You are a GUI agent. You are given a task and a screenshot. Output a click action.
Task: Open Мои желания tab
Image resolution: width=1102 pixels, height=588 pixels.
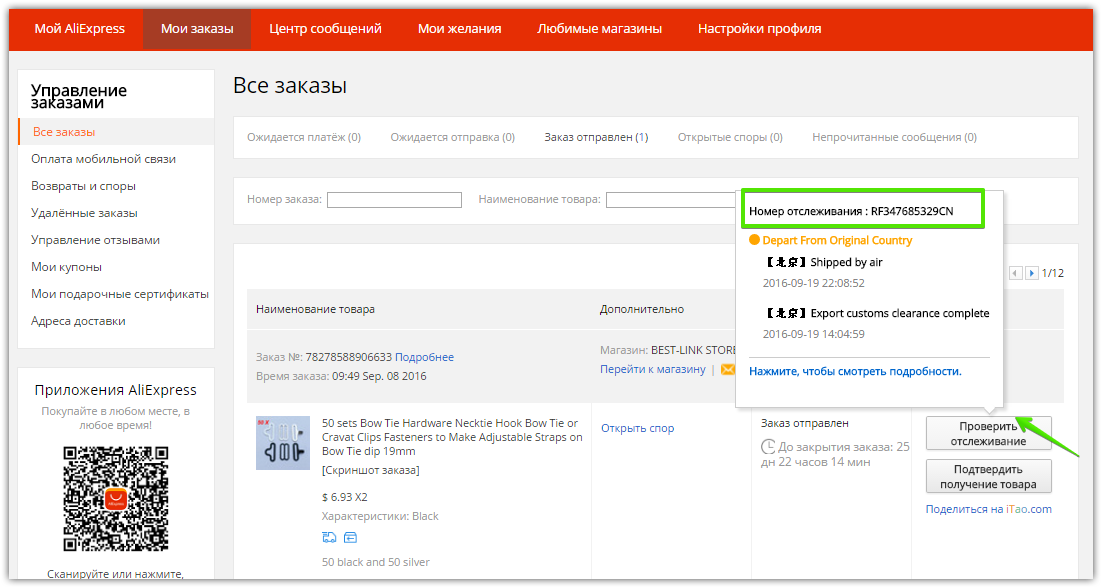(460, 29)
